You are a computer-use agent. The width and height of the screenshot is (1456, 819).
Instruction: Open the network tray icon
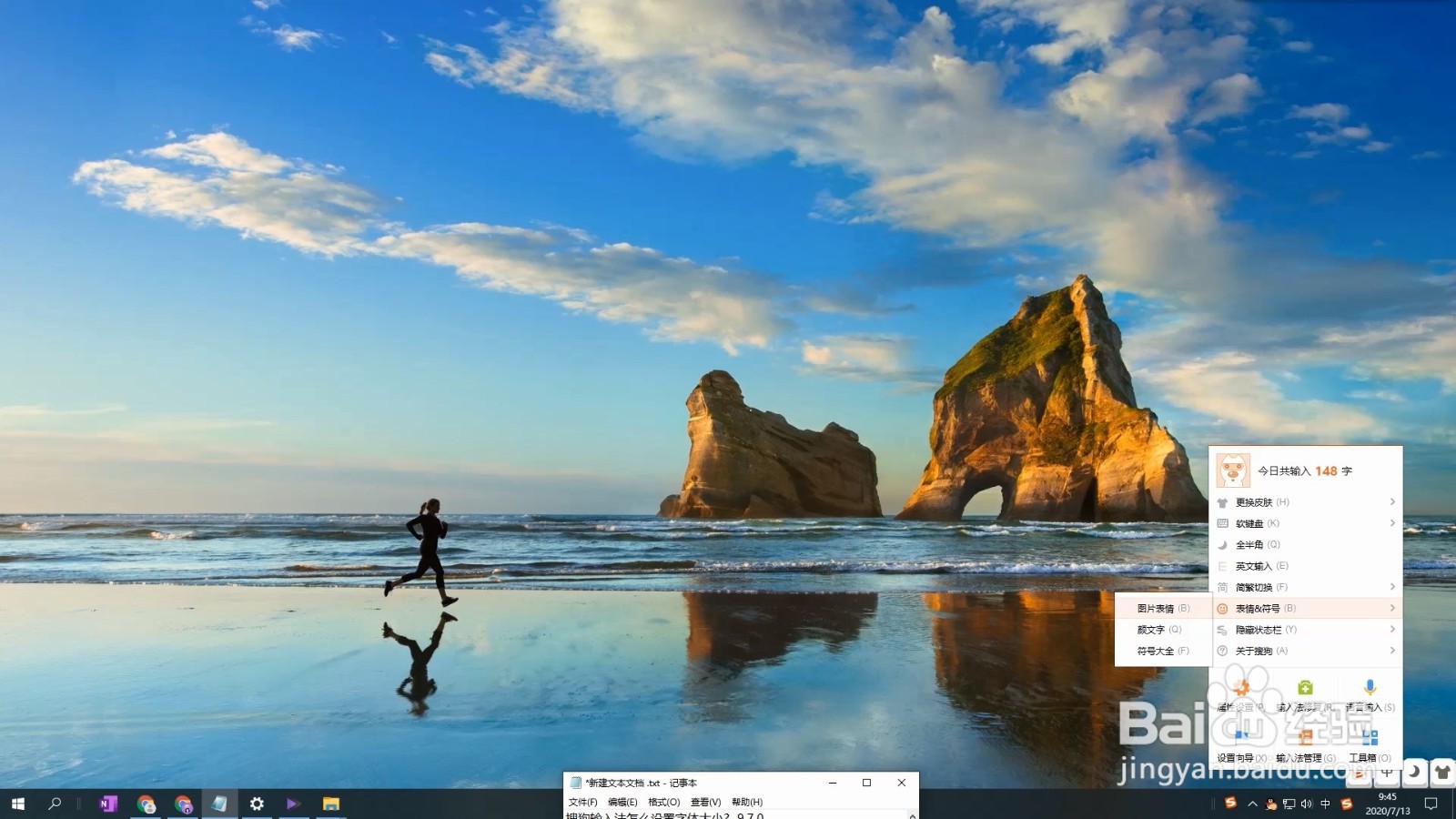pyautogui.click(x=1289, y=804)
